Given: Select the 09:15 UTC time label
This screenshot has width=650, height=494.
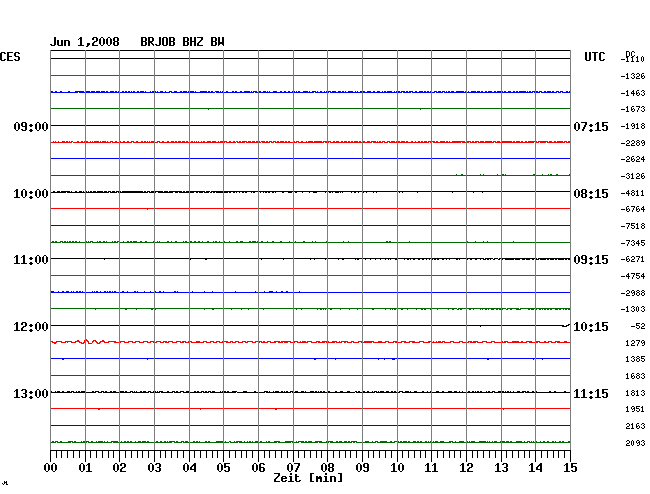Looking at the screenshot, I should pyautogui.click(x=591, y=260).
